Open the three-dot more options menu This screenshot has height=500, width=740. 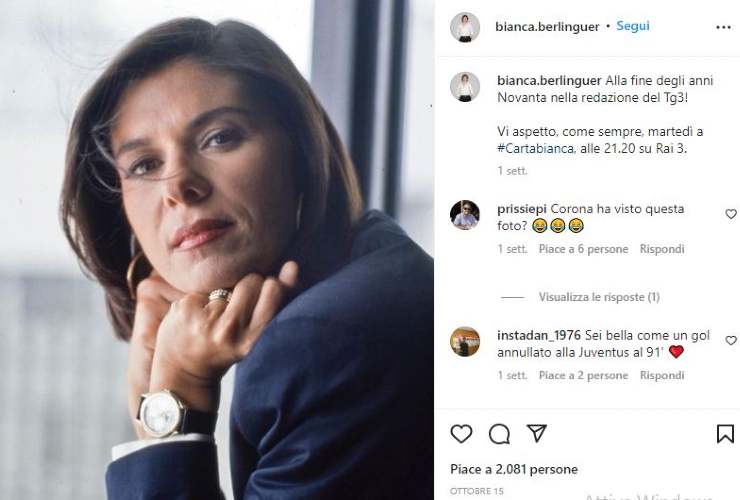(x=723, y=27)
